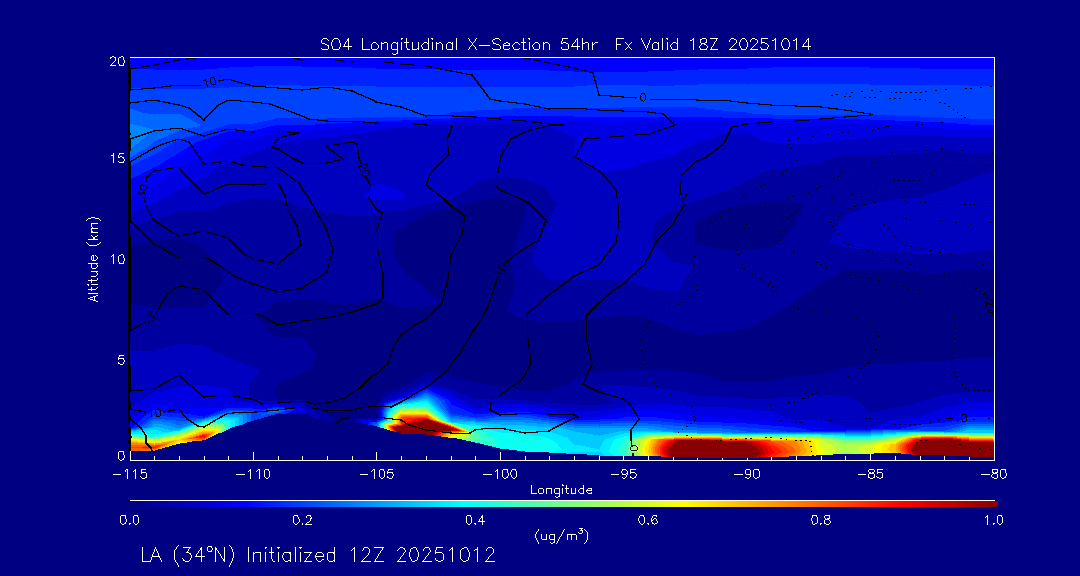Click the 0 contour label near the plot top
This screenshot has width=1080, height=576.
coord(643,97)
